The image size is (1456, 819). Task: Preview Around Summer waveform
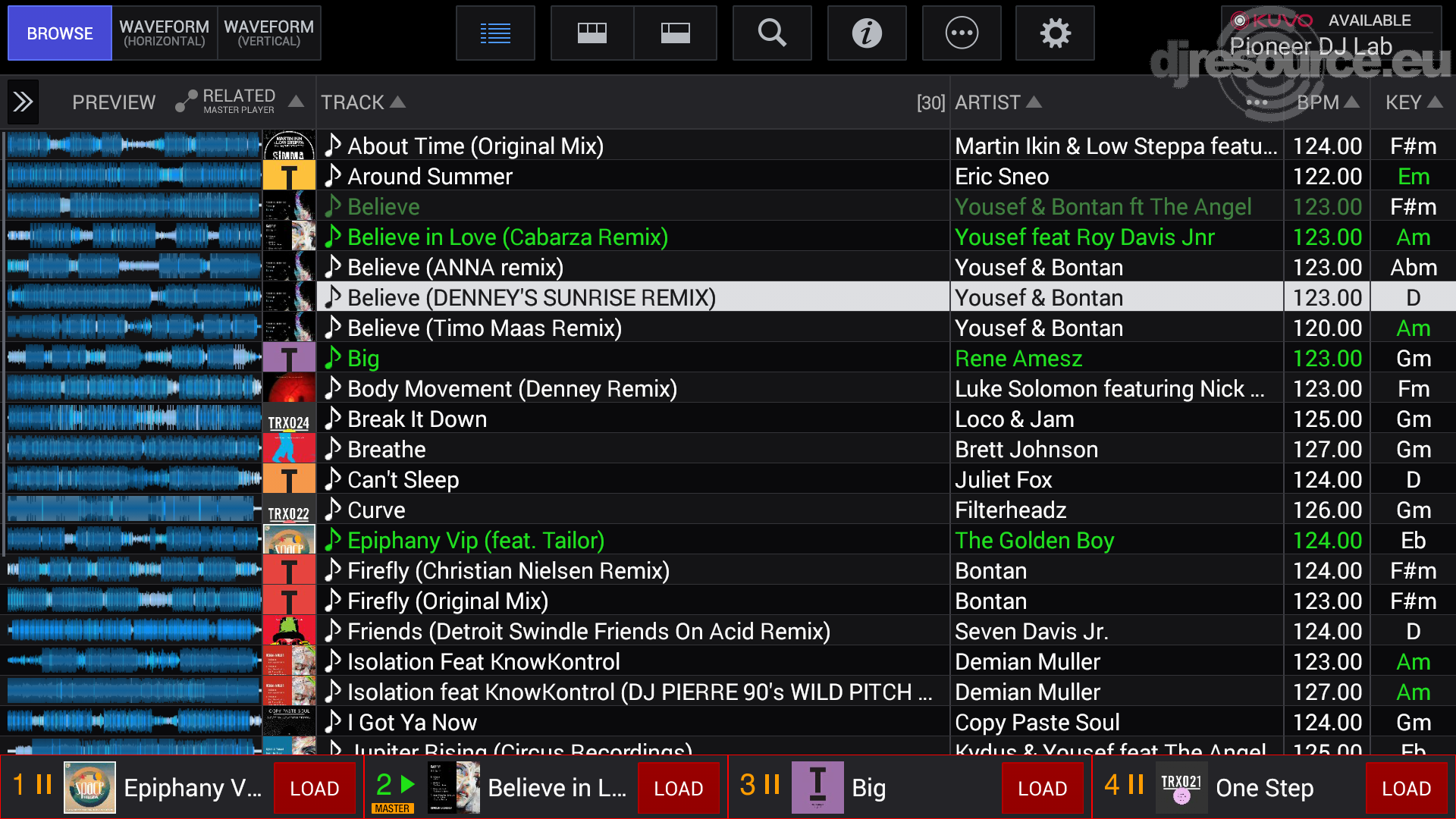[134, 175]
